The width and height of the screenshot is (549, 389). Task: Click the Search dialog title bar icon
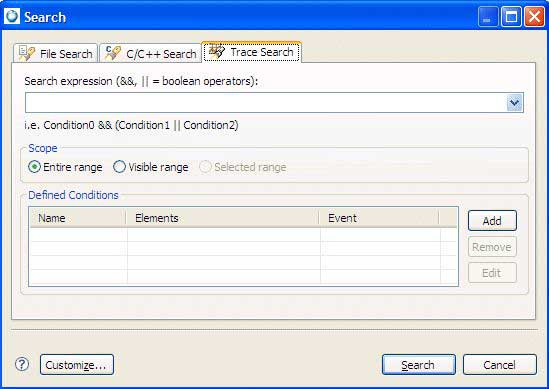point(12,16)
